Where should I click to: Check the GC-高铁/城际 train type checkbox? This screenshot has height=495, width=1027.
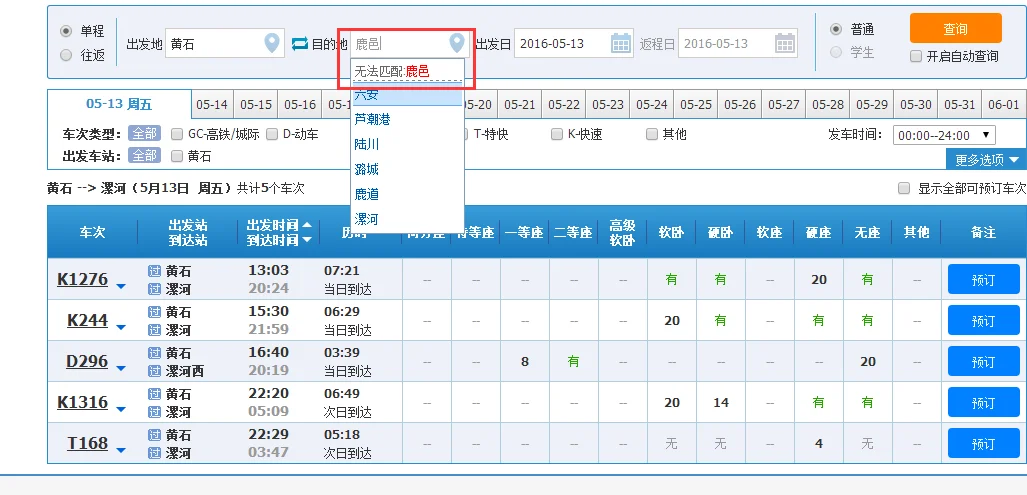(x=177, y=134)
